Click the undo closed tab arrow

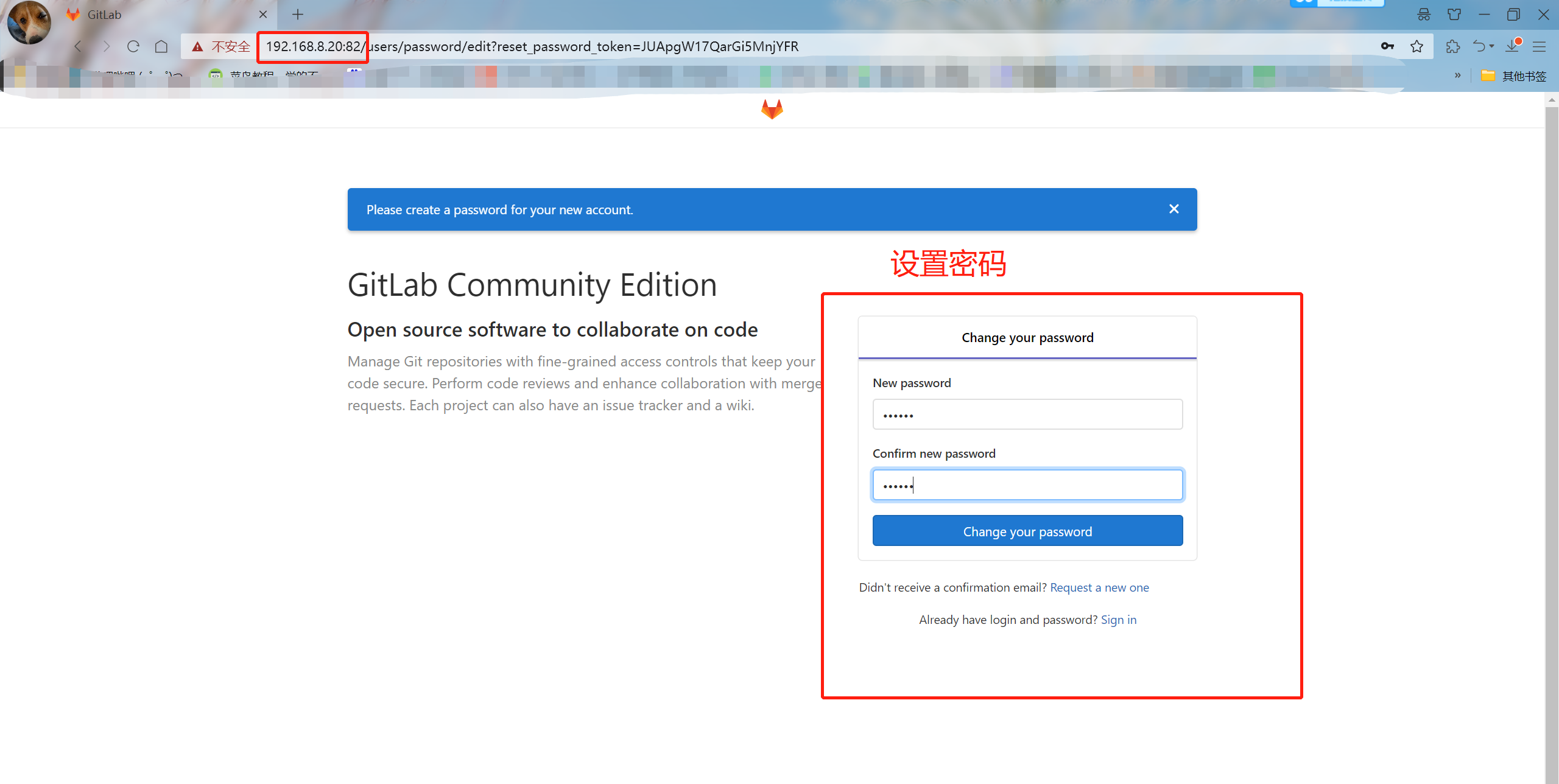pos(1479,46)
